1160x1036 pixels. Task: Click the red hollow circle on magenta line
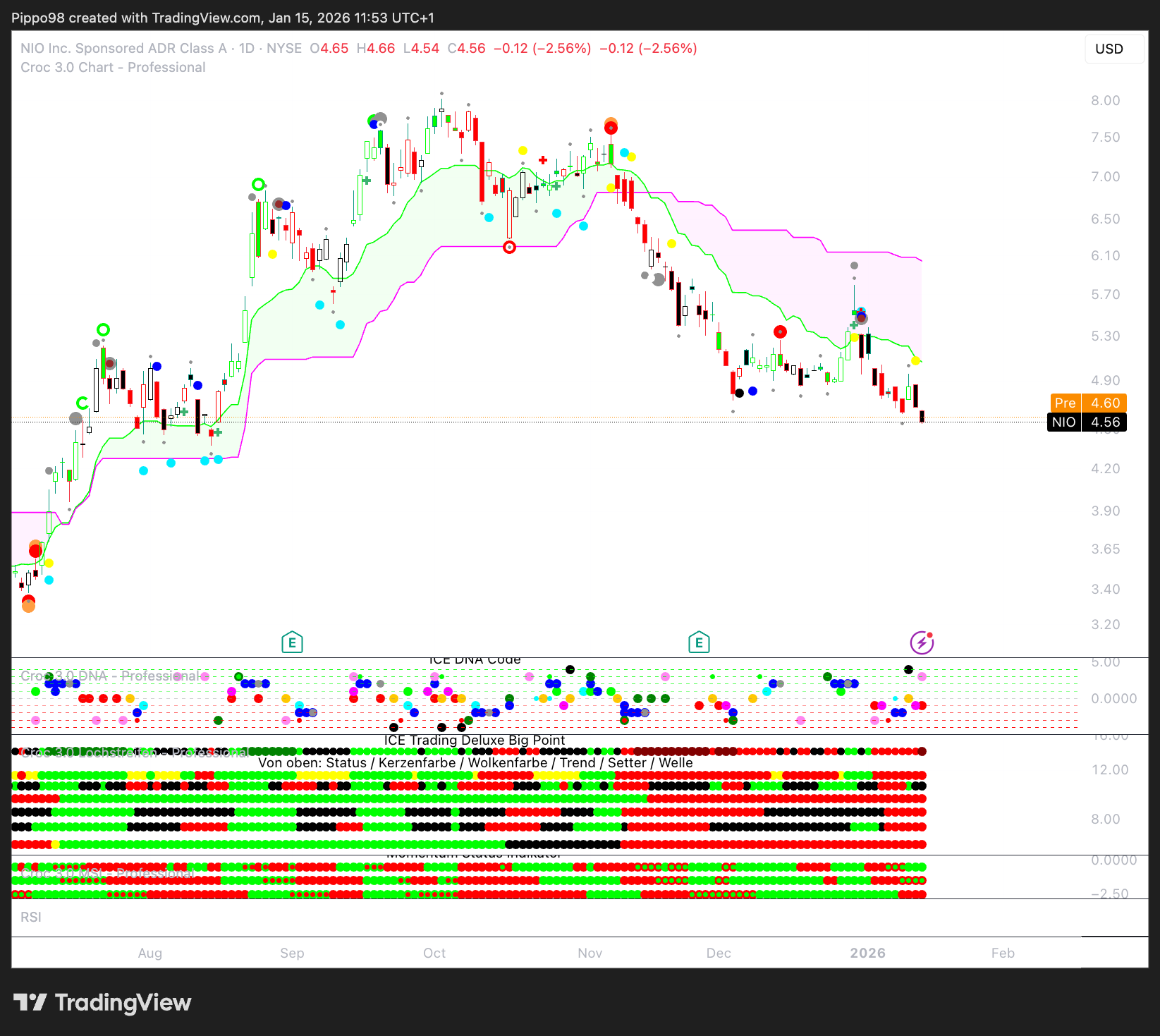[509, 248]
